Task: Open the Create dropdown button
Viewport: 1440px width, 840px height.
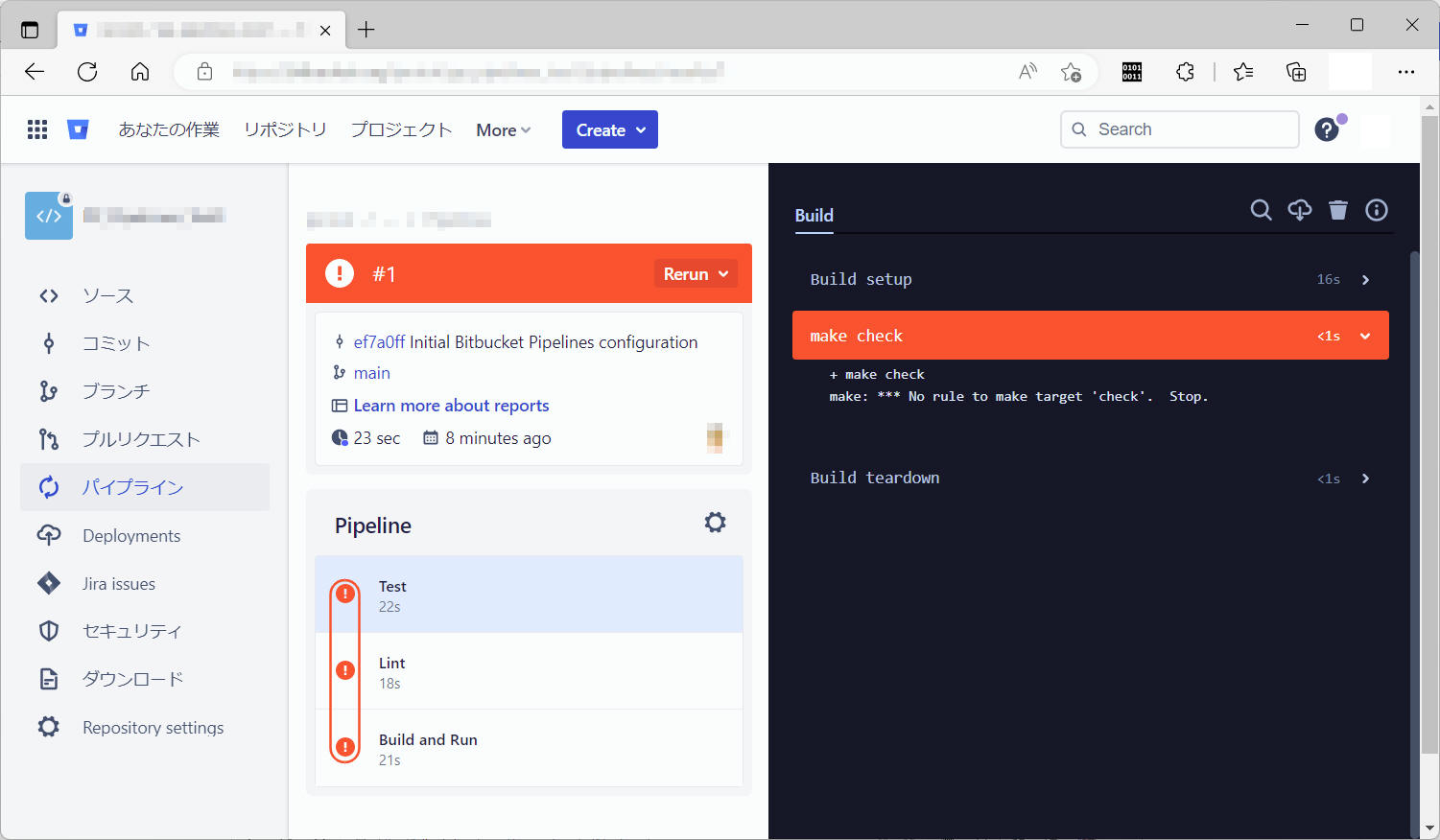Action: pos(609,130)
